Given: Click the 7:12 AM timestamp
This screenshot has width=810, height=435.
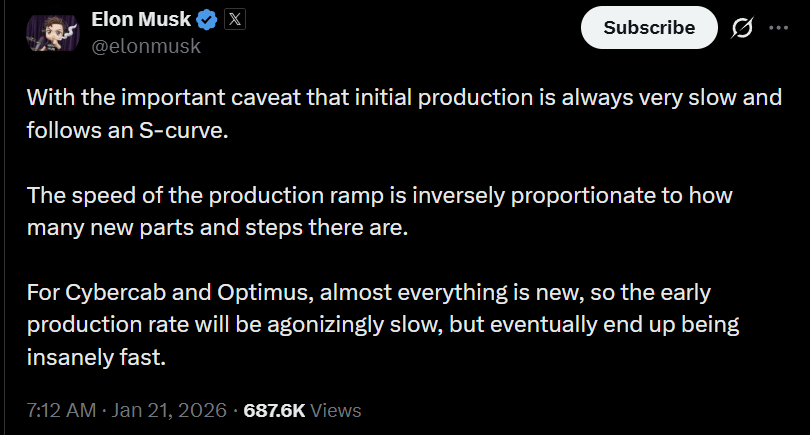Looking at the screenshot, I should pos(60,410).
